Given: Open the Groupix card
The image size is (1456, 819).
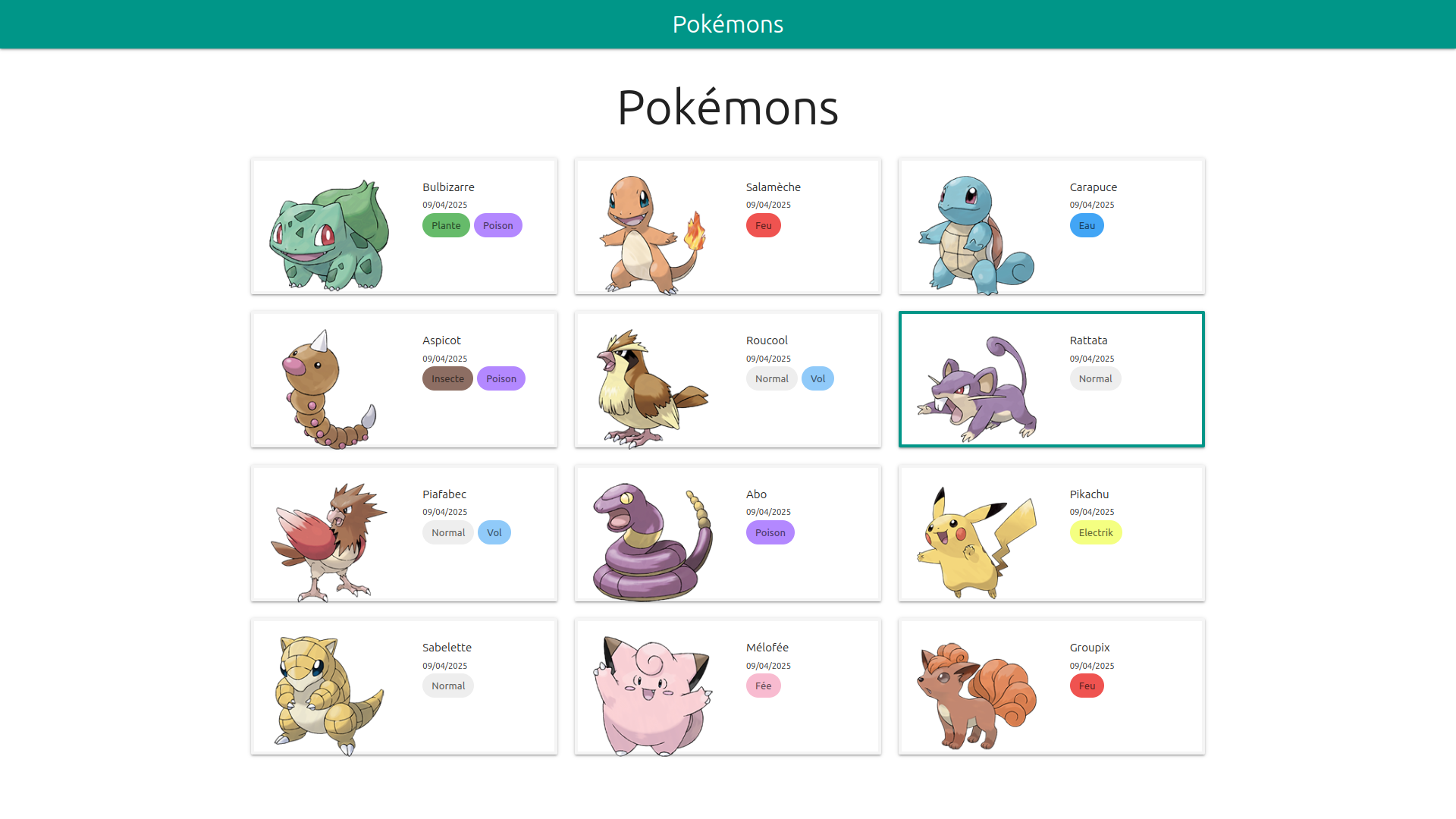Looking at the screenshot, I should click(1051, 686).
